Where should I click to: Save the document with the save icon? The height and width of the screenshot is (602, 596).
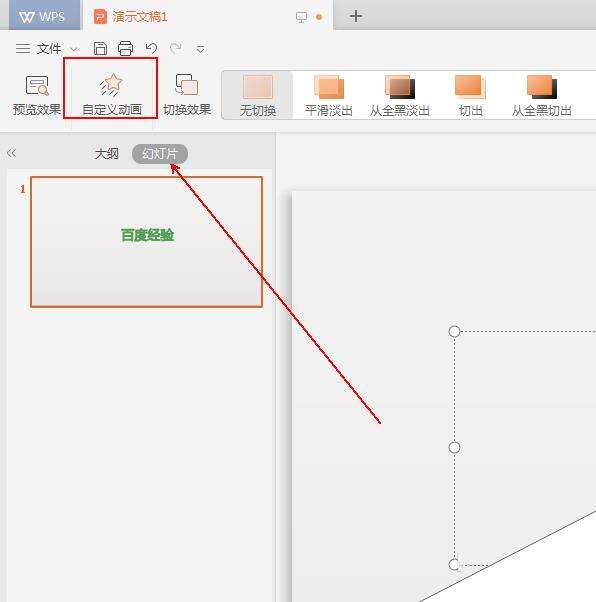pos(100,48)
